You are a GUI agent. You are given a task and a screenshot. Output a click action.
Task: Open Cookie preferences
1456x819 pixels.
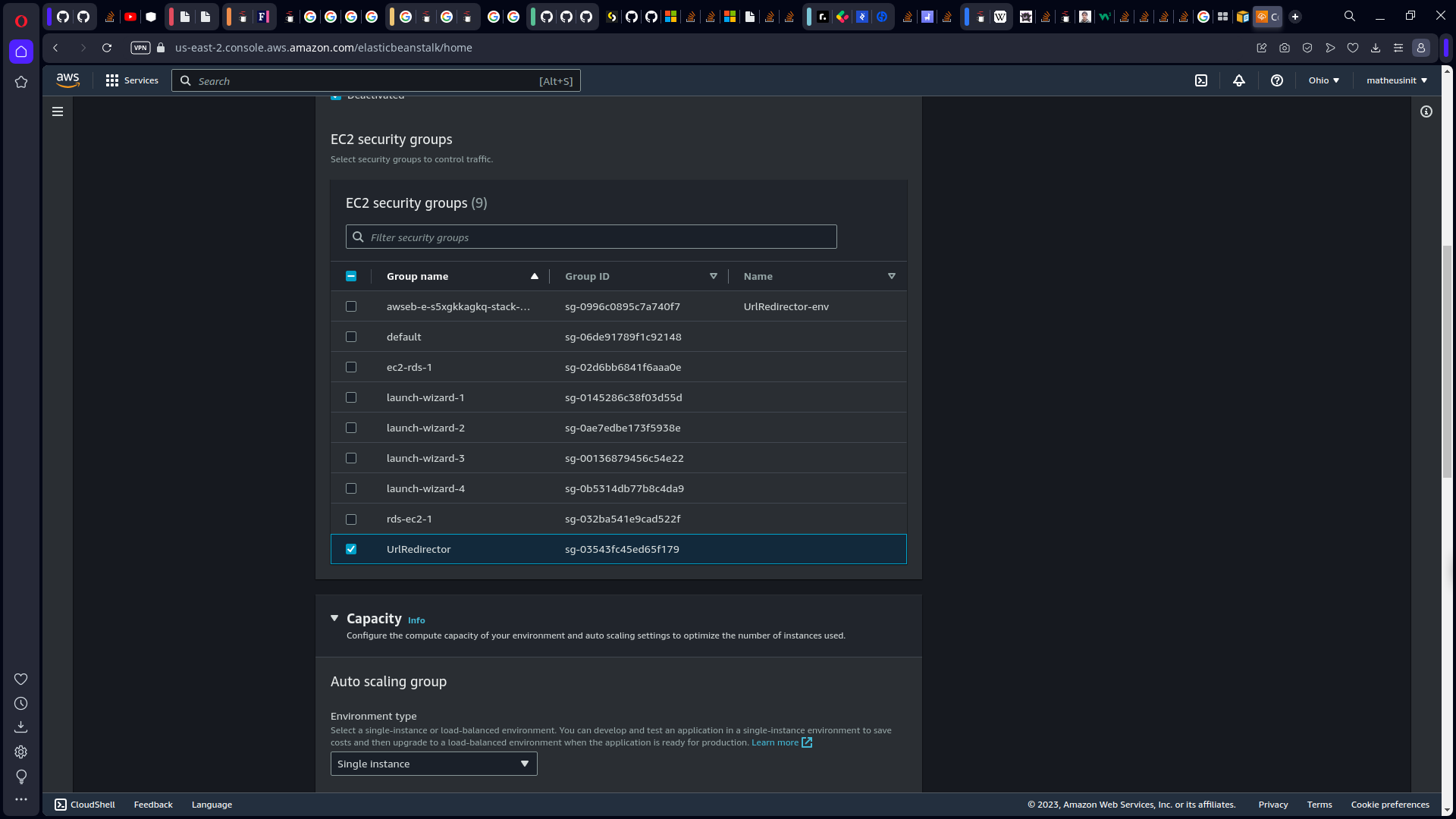point(1390,805)
